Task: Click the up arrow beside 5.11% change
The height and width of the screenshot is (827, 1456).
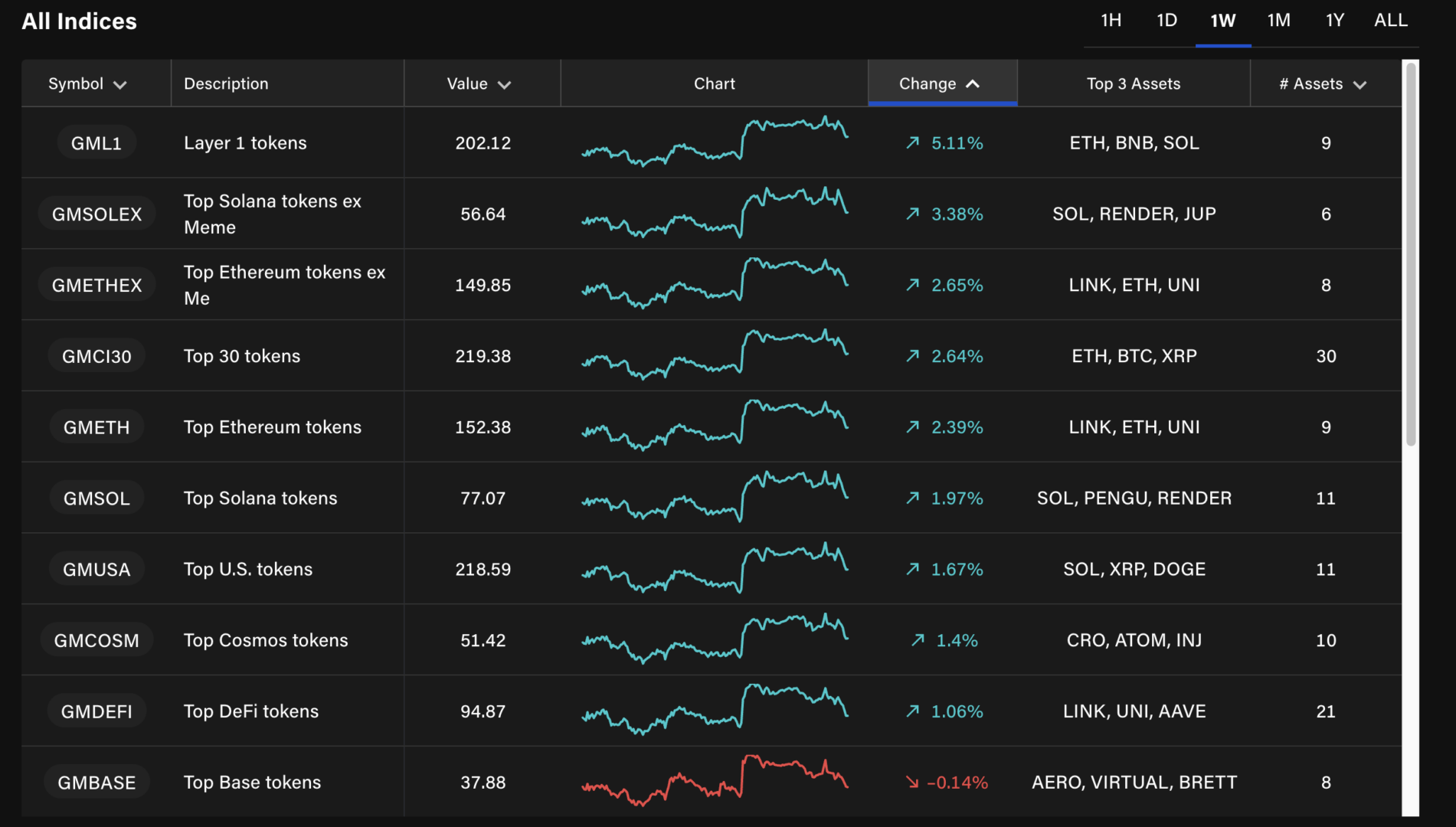Action: point(912,142)
